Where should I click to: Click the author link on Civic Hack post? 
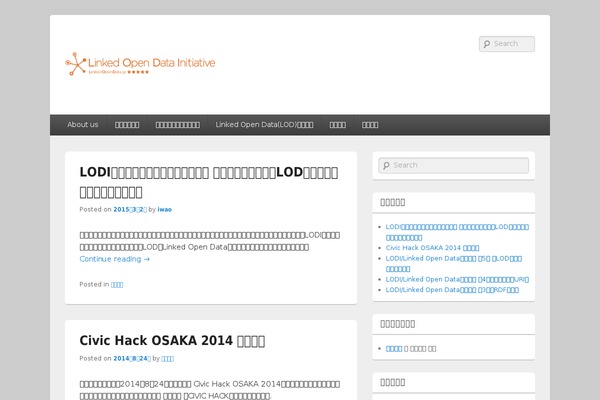point(167,358)
